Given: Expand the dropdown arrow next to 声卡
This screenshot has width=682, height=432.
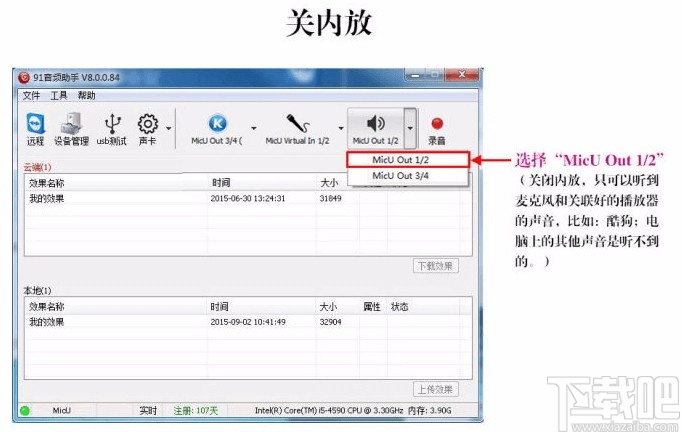Looking at the screenshot, I should point(168,128).
